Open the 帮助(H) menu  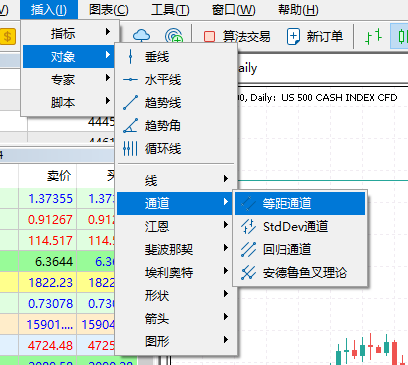[298, 10]
